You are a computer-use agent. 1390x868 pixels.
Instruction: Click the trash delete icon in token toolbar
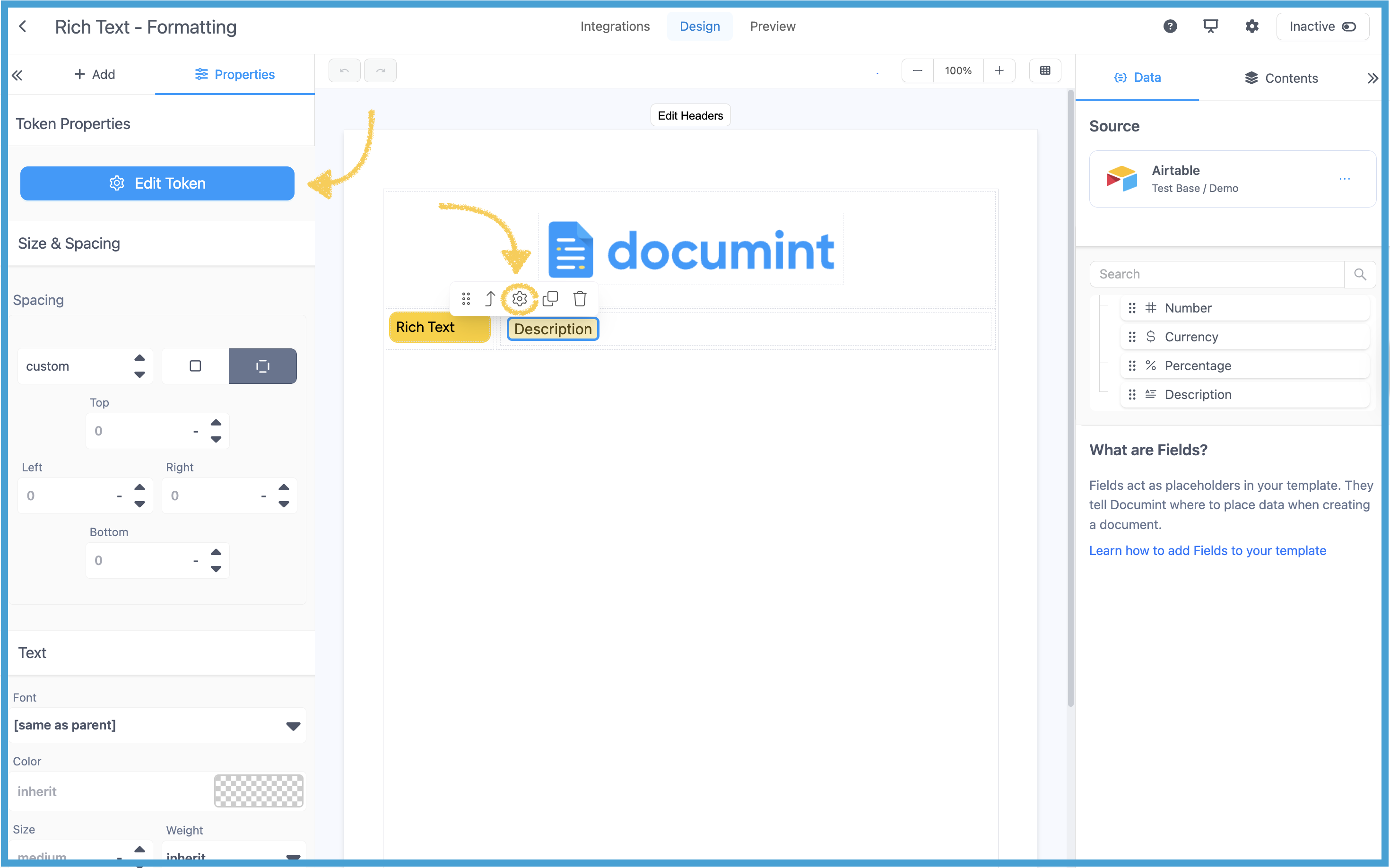(x=580, y=298)
